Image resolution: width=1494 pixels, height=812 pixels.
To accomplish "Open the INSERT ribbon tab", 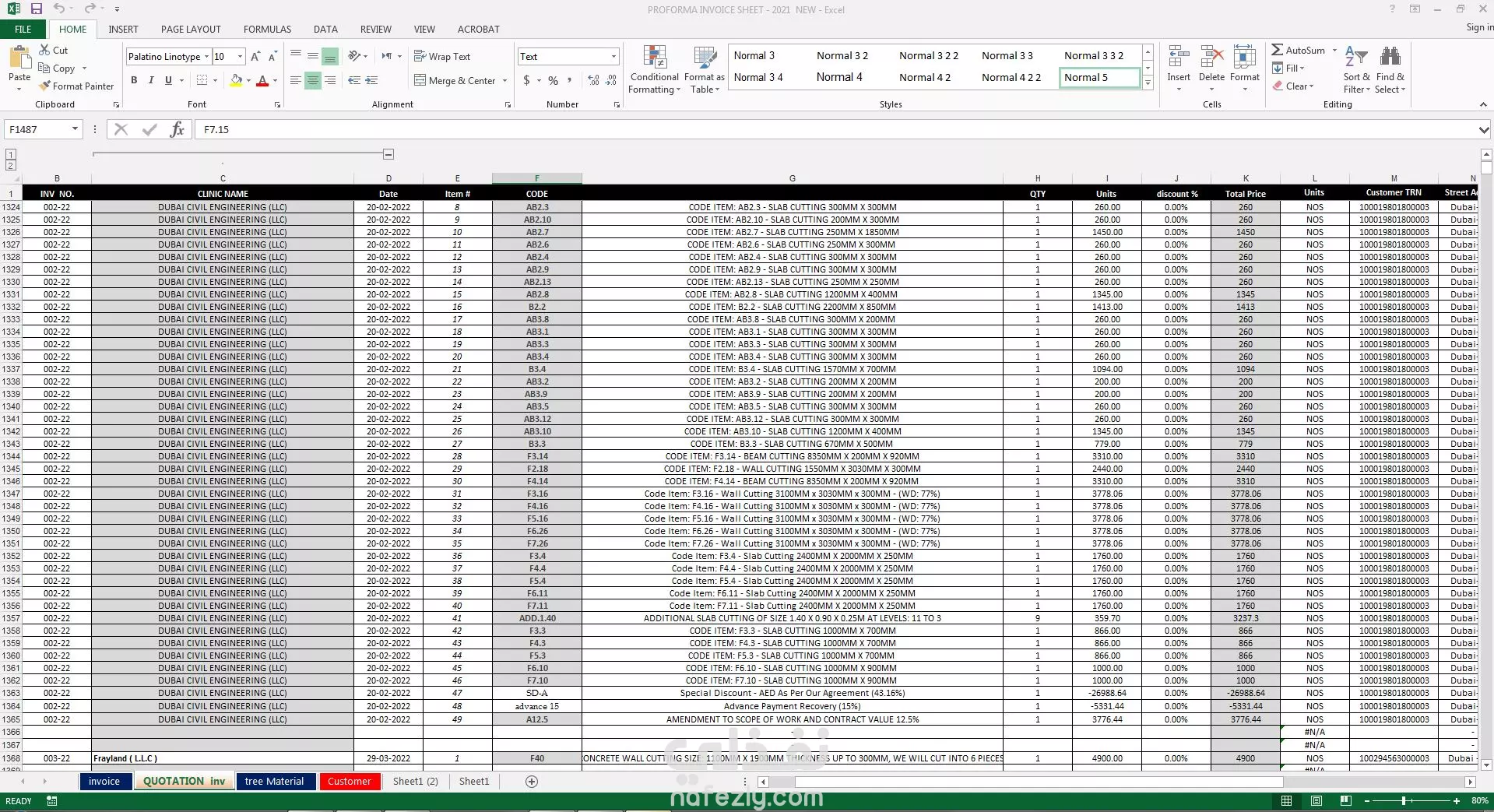I will click(123, 30).
